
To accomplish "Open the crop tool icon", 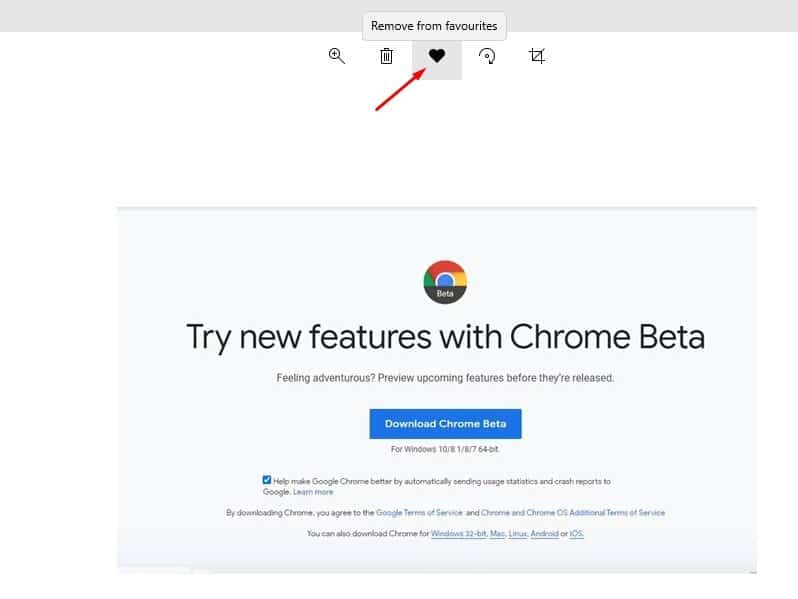I will [537, 55].
